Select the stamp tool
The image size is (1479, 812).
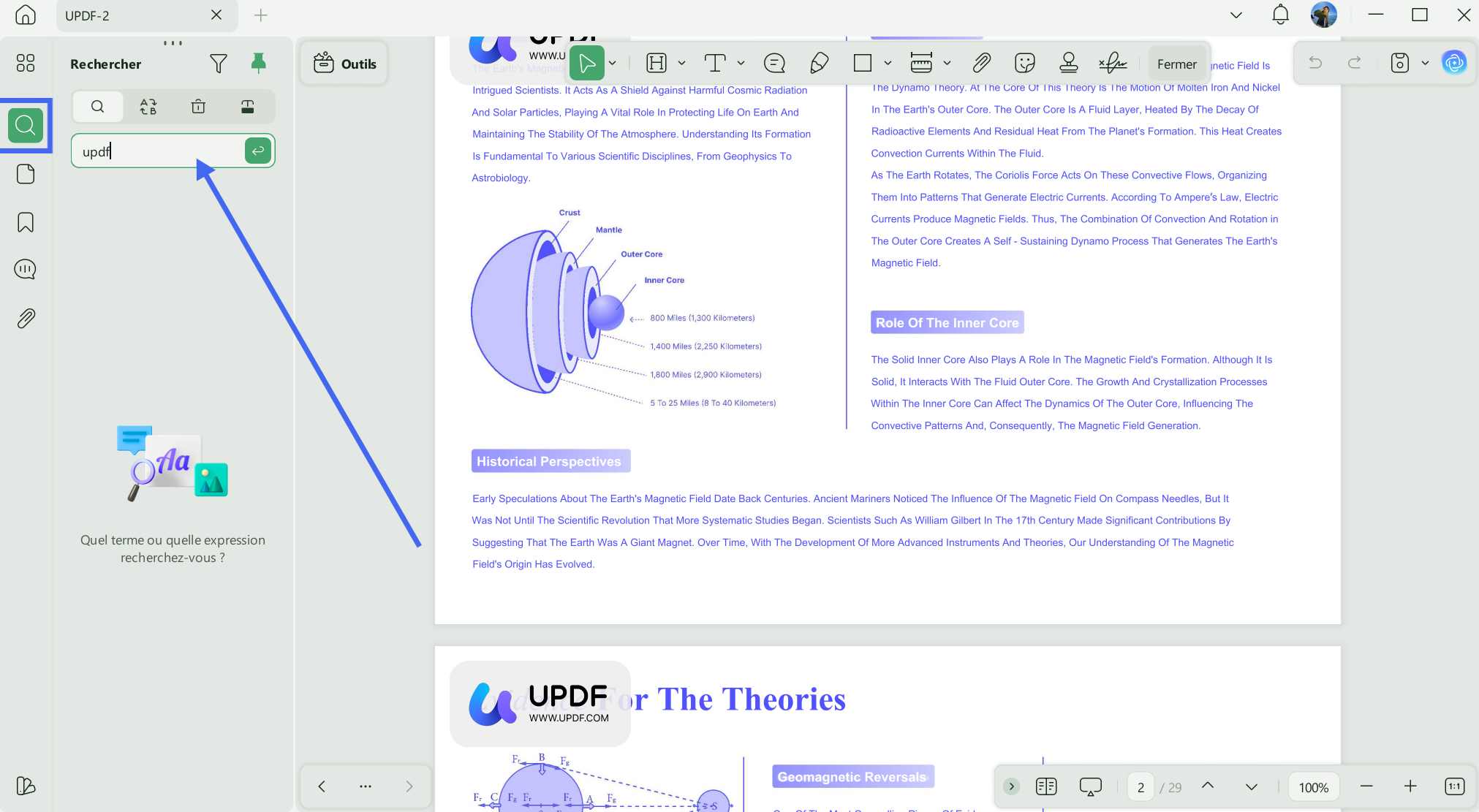pos(1069,63)
